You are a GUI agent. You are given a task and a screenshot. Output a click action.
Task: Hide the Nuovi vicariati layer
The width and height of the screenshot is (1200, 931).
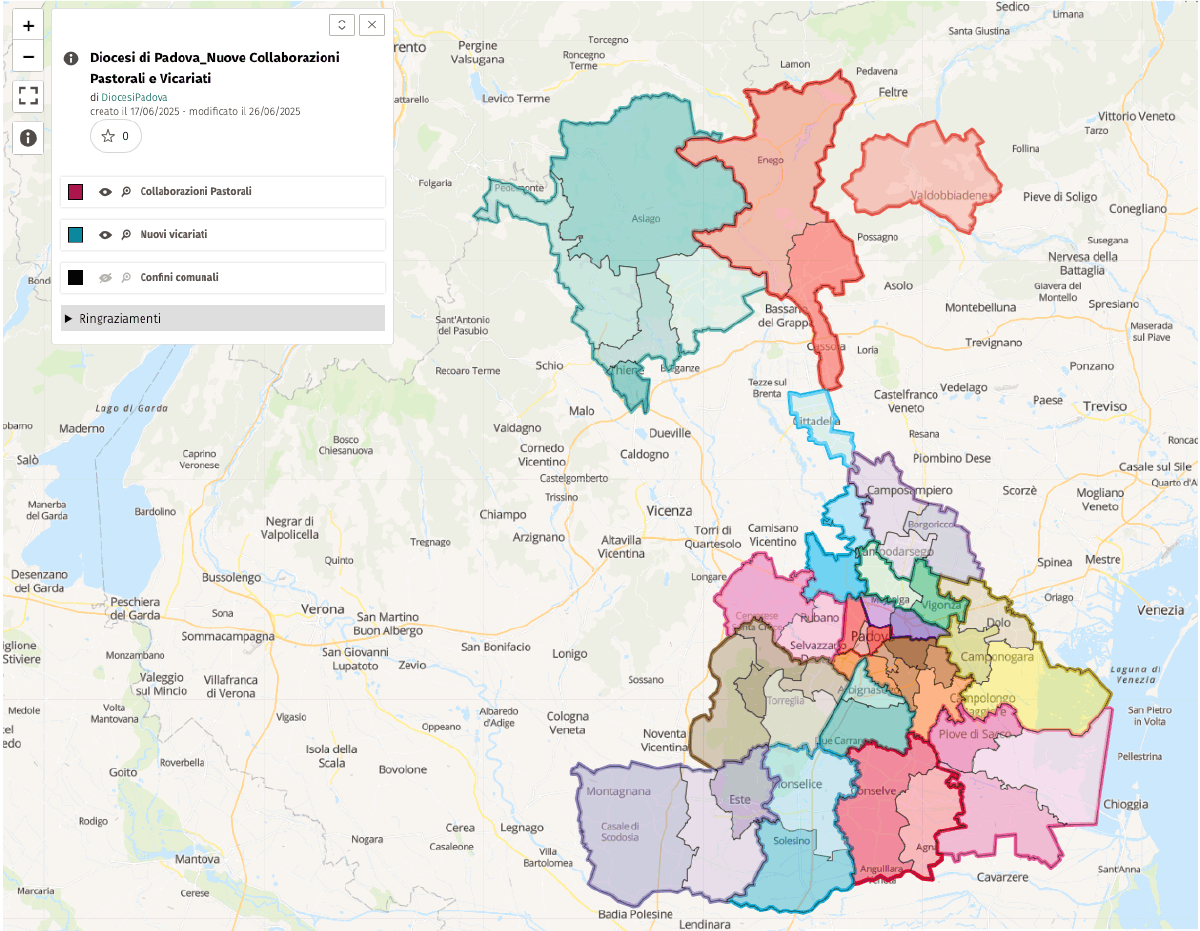pyautogui.click(x=105, y=235)
